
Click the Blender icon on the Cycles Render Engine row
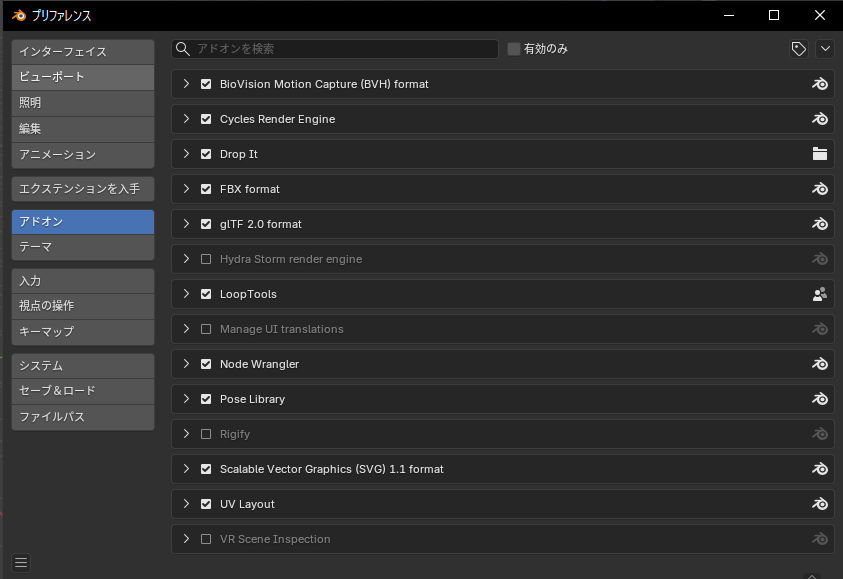[x=820, y=119]
